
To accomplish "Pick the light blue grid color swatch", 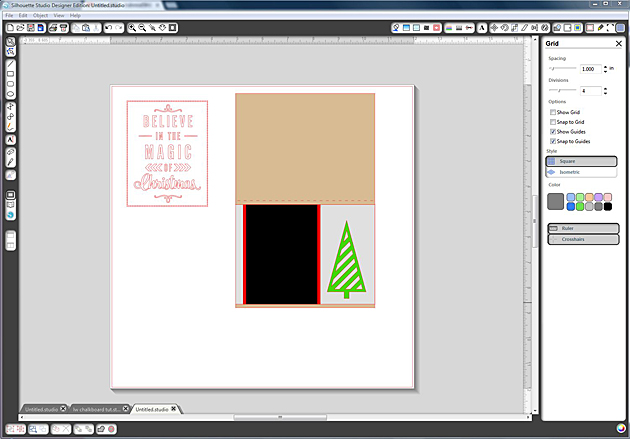I will tap(571, 197).
